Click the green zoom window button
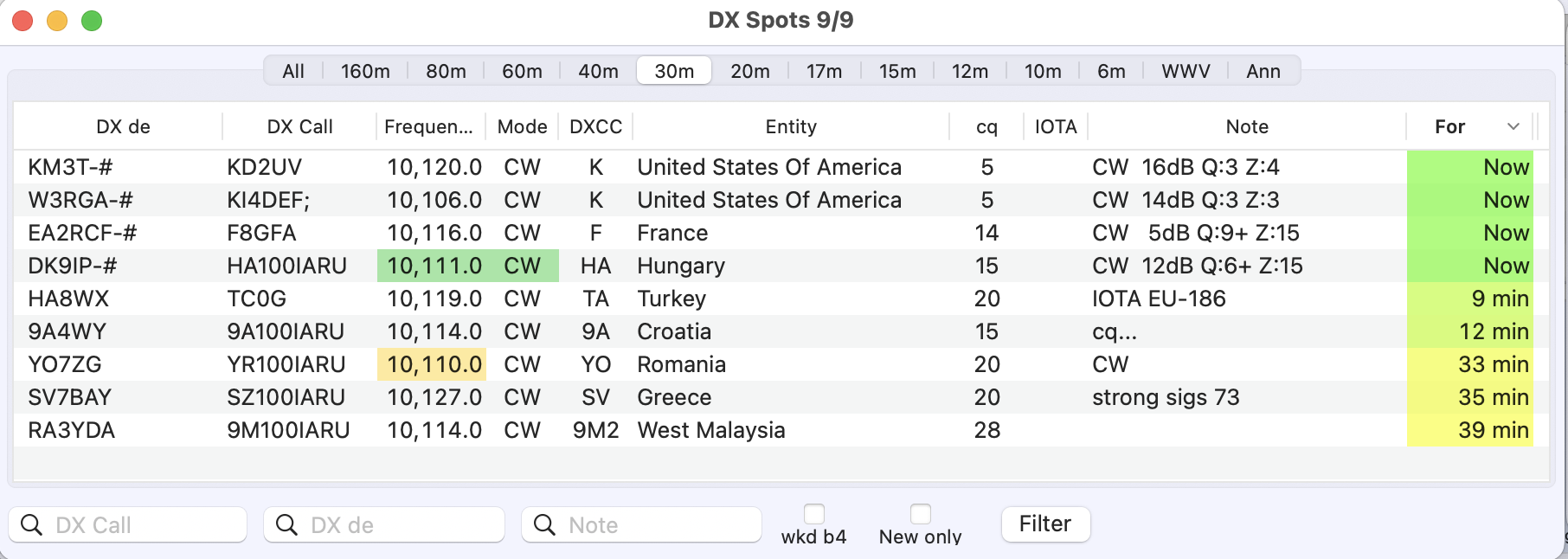 point(92,21)
